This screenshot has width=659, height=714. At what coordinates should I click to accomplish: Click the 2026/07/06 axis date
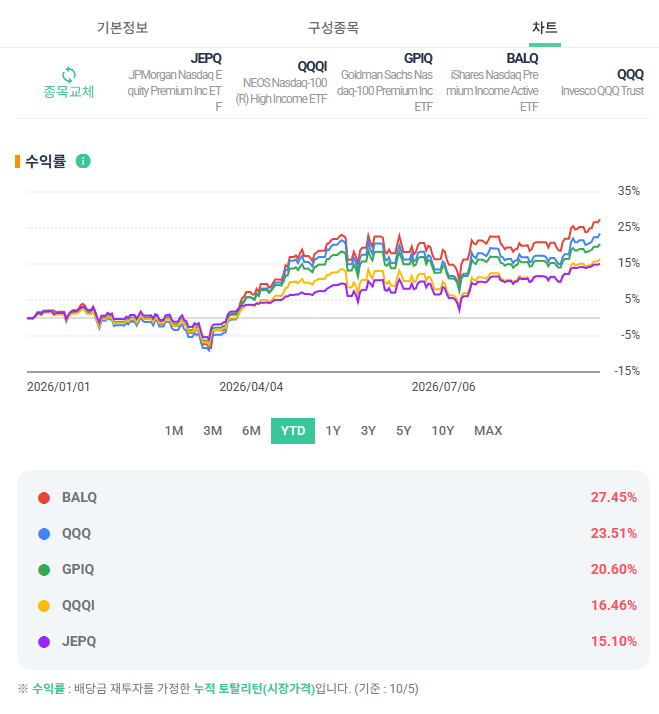(x=444, y=387)
